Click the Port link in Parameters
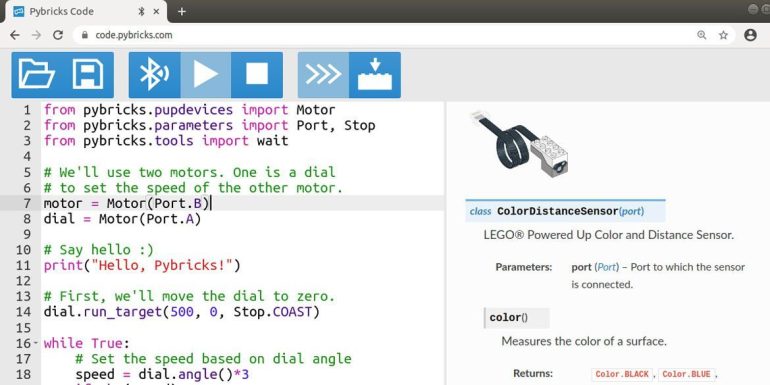Viewport: 770px width, 385px height. (606, 267)
